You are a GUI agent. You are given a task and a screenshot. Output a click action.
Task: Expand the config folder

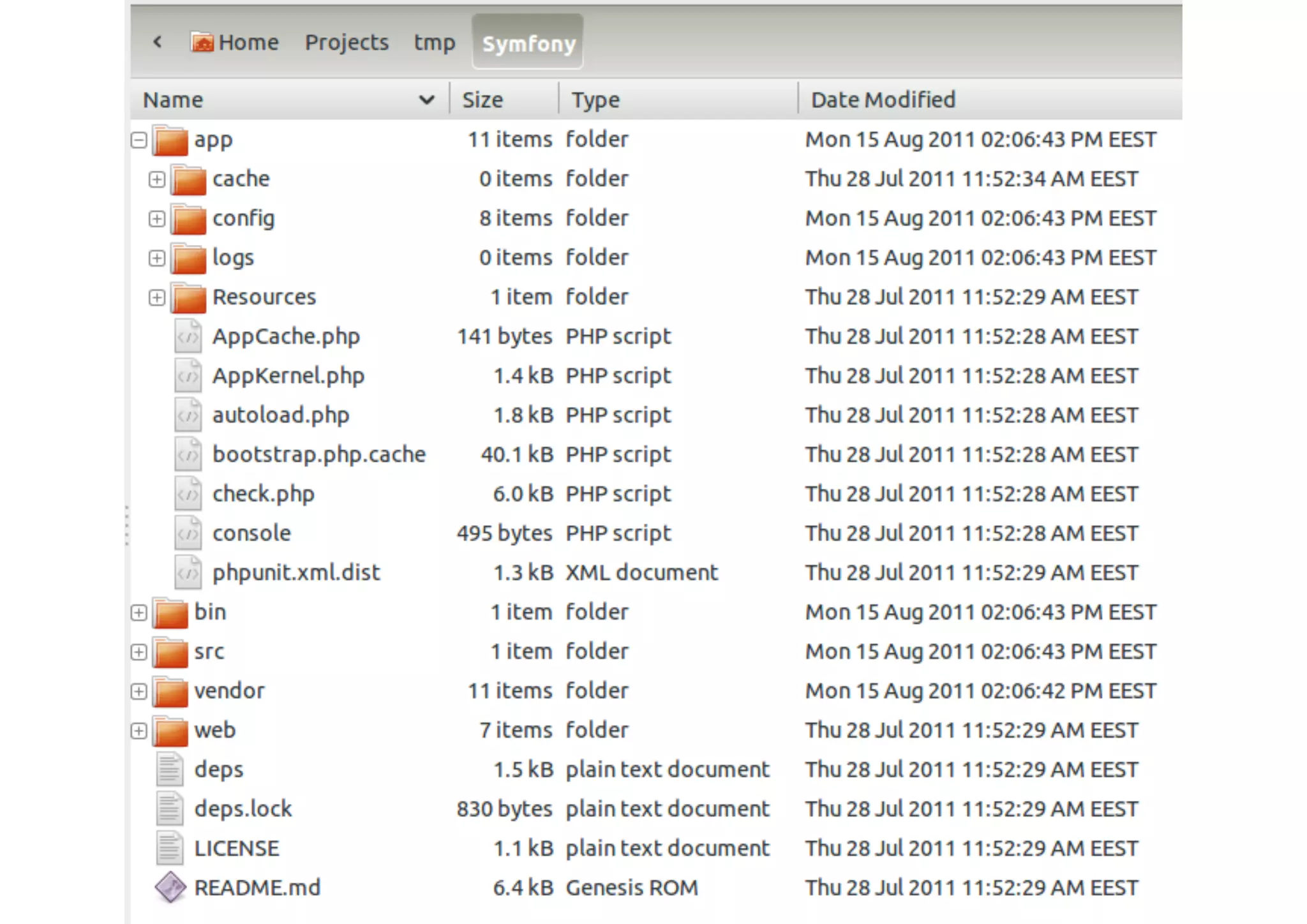pyautogui.click(x=156, y=219)
